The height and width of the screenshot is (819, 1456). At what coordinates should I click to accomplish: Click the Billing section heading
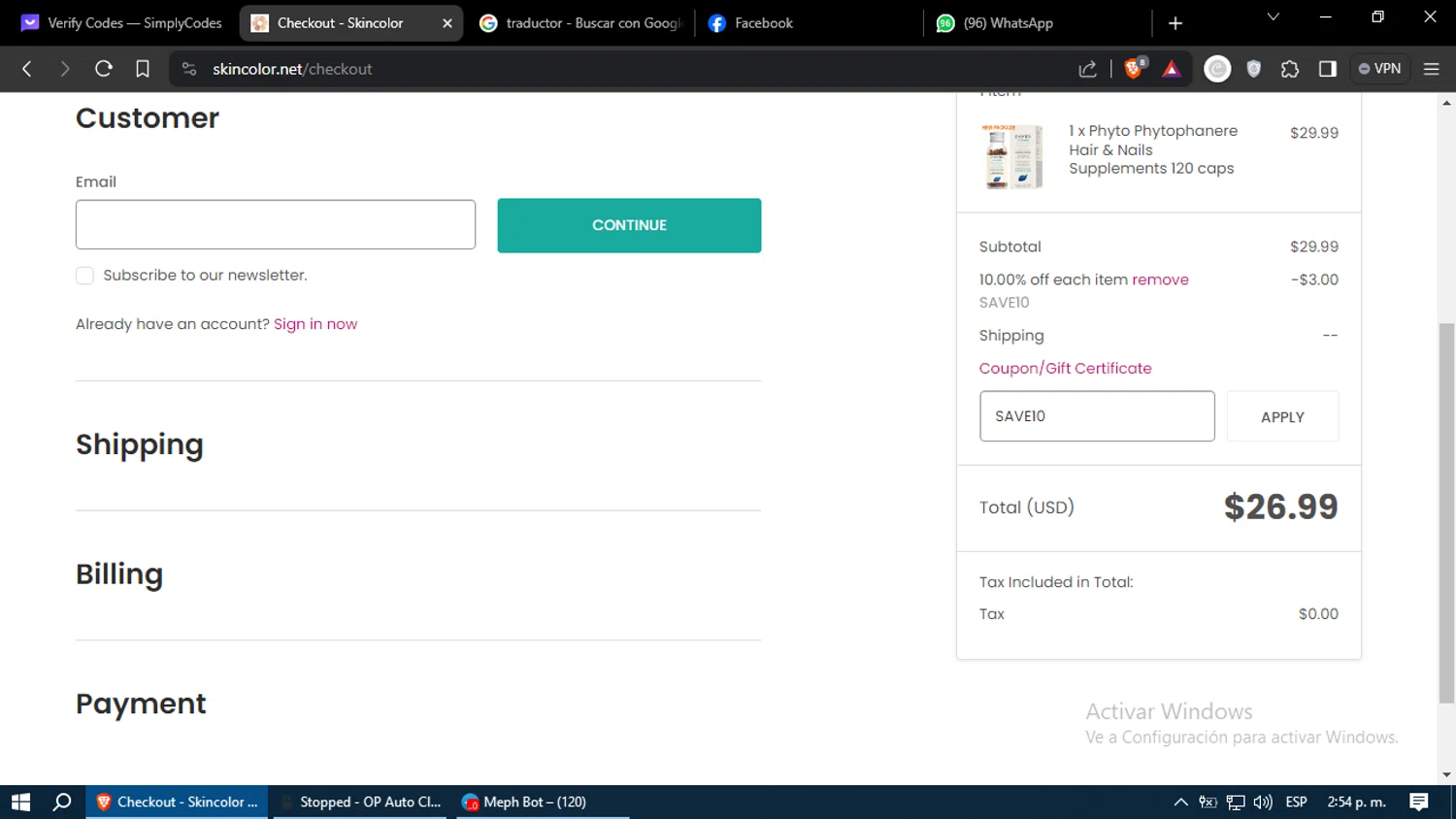[x=119, y=573]
